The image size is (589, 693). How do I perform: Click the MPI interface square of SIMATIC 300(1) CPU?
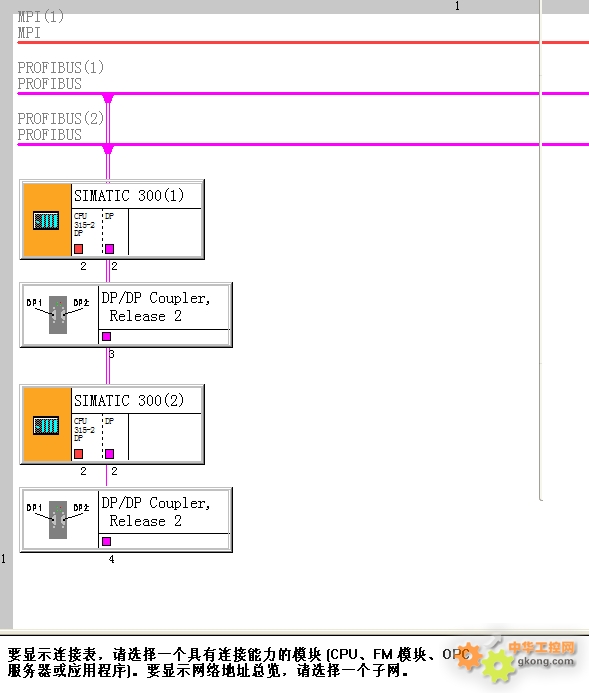pyautogui.click(x=79, y=249)
